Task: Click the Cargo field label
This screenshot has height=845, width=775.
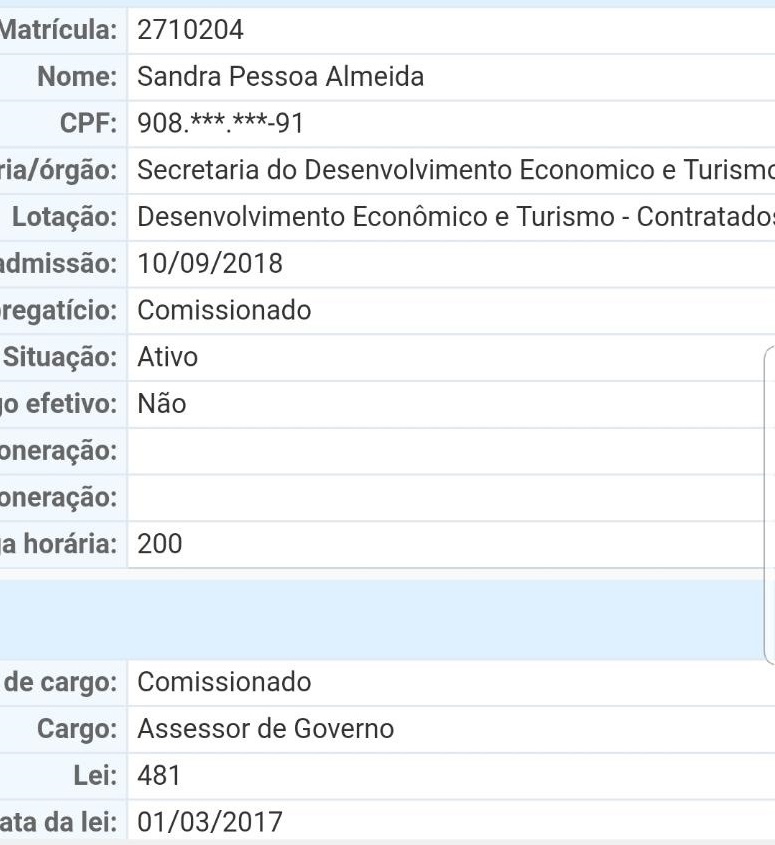Action: [x=78, y=729]
